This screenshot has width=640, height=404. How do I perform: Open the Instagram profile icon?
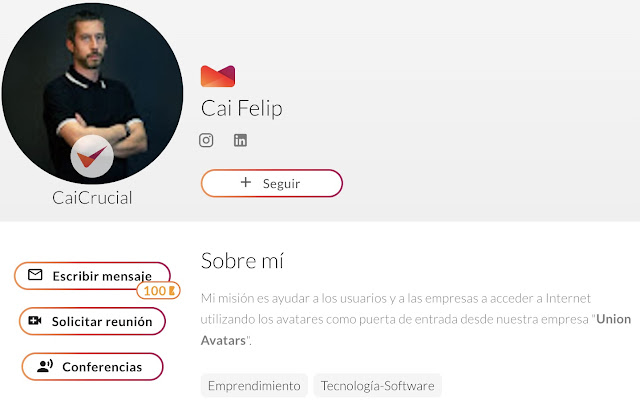pyautogui.click(x=207, y=140)
